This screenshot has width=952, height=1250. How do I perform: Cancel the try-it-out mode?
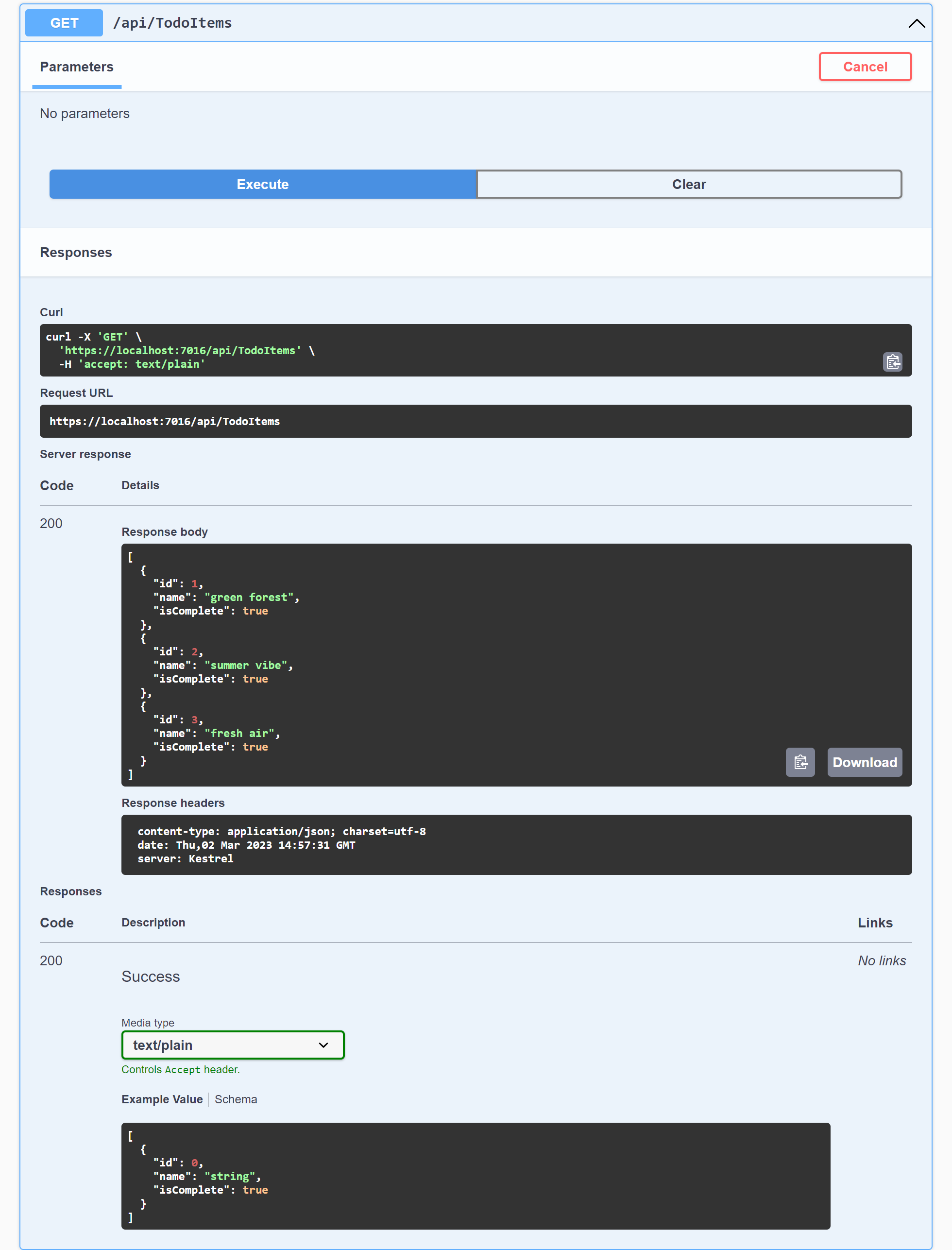864,67
